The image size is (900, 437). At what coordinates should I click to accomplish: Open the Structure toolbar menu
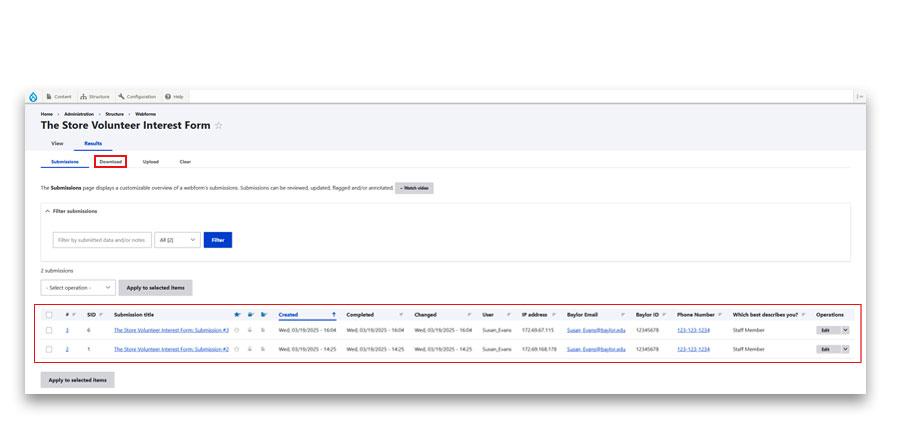click(95, 96)
